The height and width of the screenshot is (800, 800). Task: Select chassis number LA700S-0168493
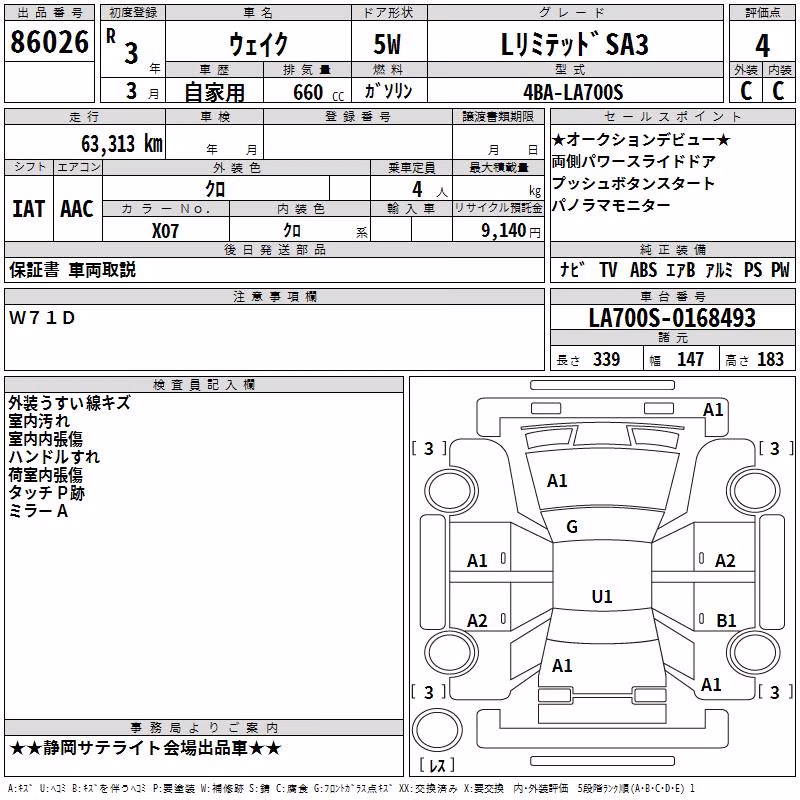coord(672,317)
